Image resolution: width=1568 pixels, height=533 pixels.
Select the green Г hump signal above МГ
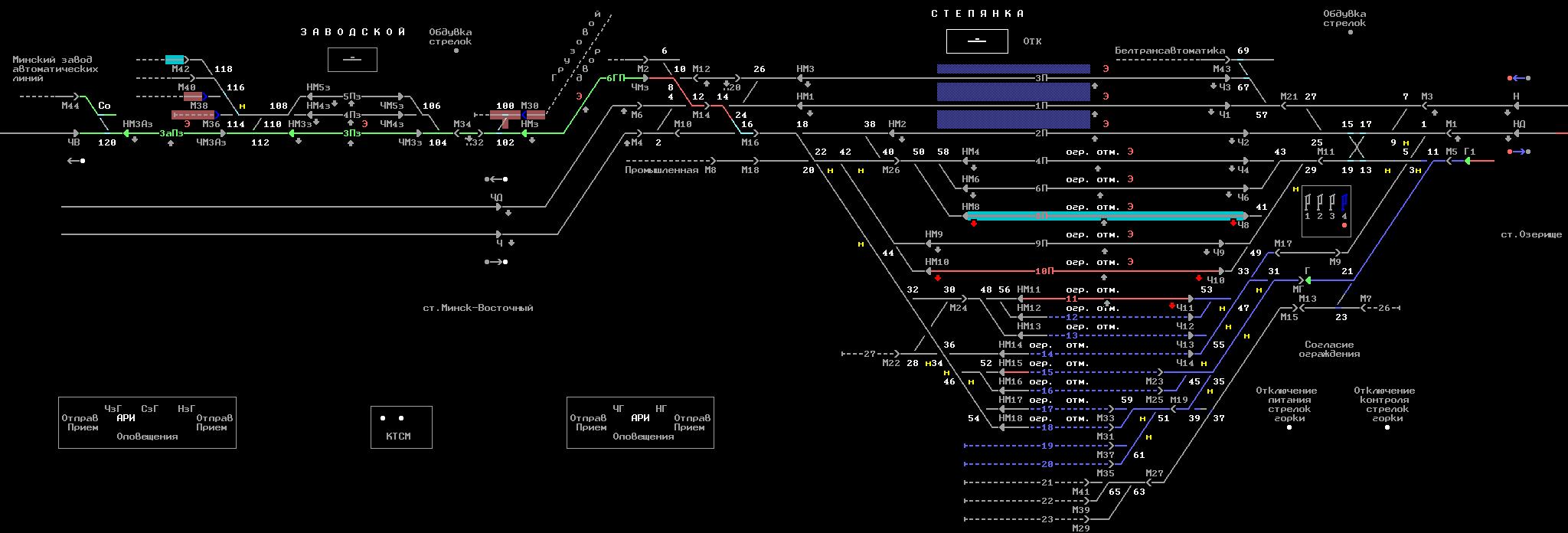[x=1308, y=280]
